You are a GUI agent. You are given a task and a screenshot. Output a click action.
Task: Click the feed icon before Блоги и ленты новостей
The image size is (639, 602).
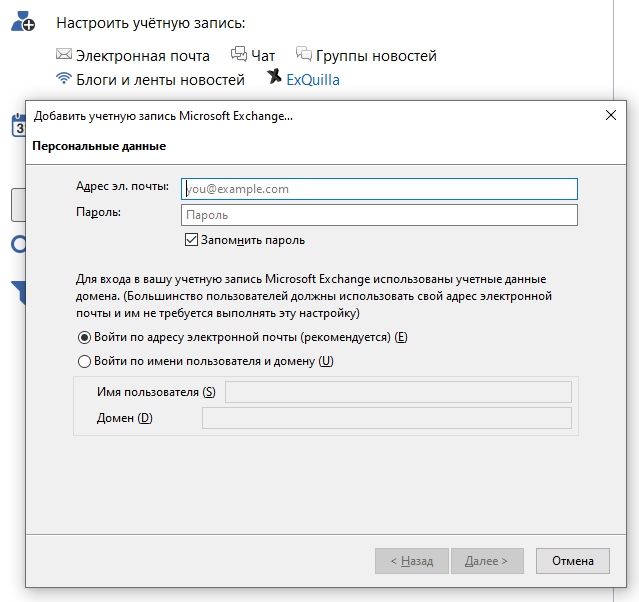pyautogui.click(x=64, y=78)
